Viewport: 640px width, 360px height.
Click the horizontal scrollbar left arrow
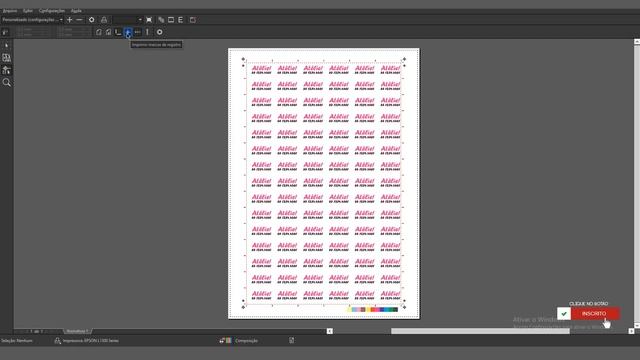pos(330,331)
